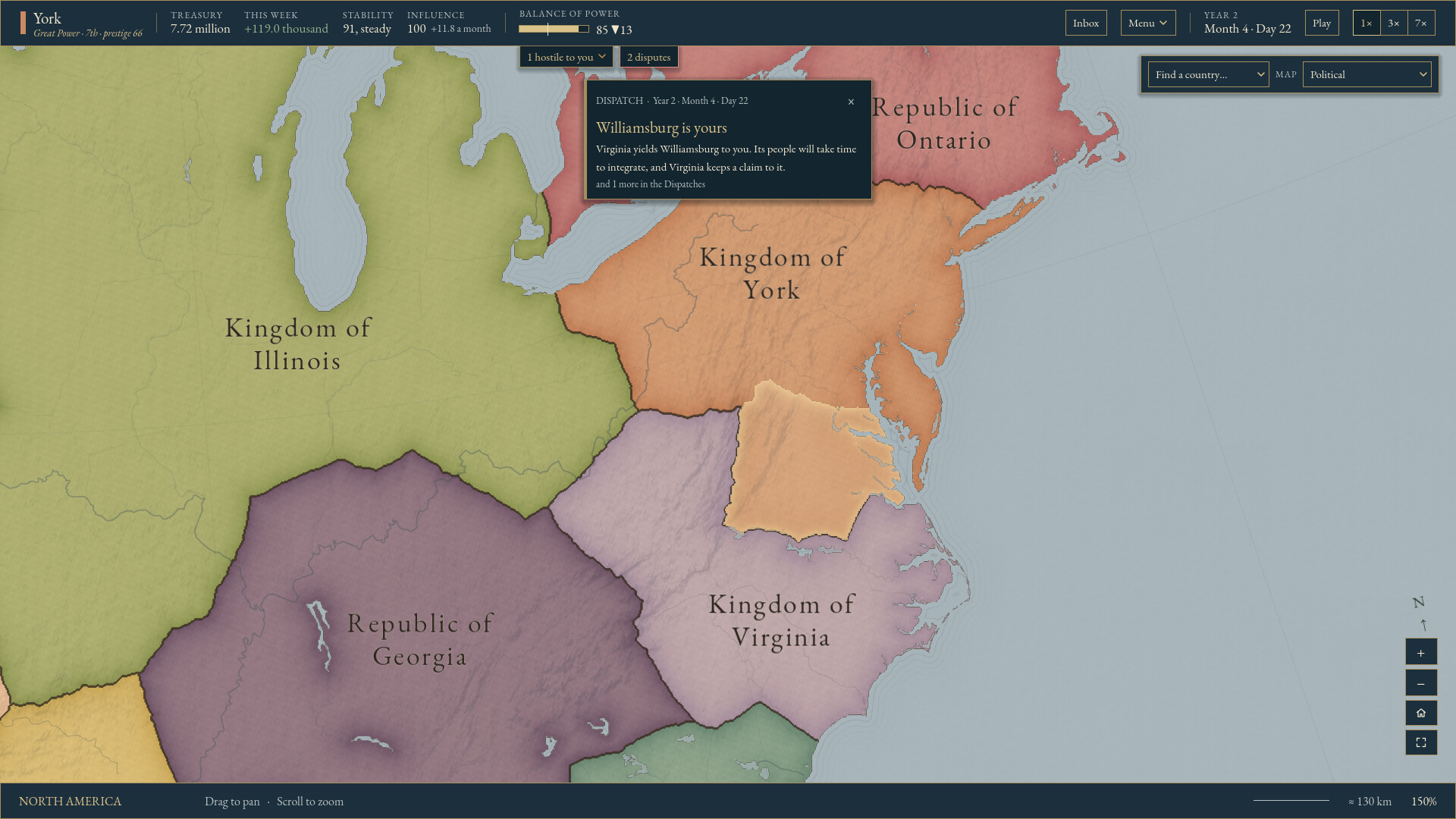This screenshot has width=1456, height=819.
Task: Reset map to home view
Action: pyautogui.click(x=1420, y=713)
